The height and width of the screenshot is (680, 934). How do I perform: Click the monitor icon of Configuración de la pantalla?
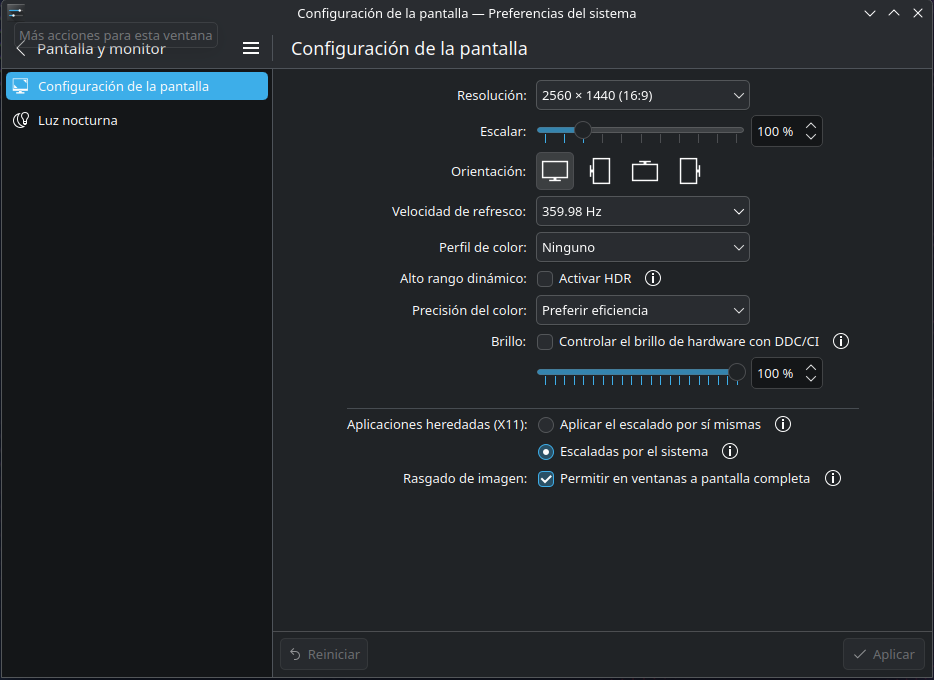[21, 86]
